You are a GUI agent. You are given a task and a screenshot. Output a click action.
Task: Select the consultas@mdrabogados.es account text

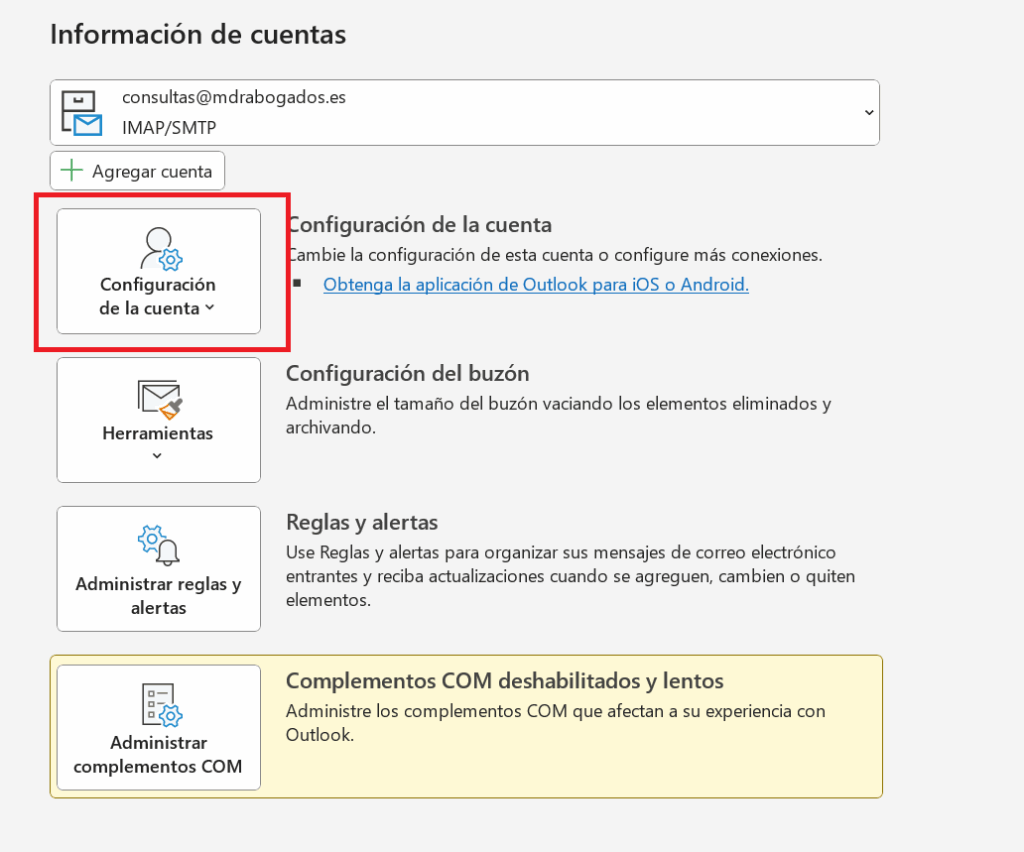[234, 97]
